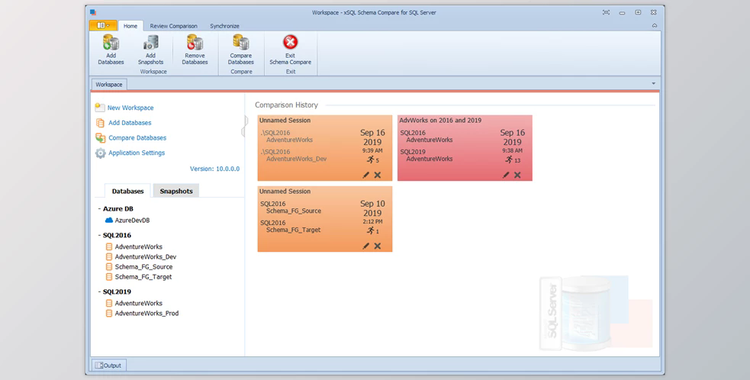Image resolution: width=750 pixels, height=380 pixels.
Task: Open the Synchronize ribbon tab
Action: pos(224,26)
